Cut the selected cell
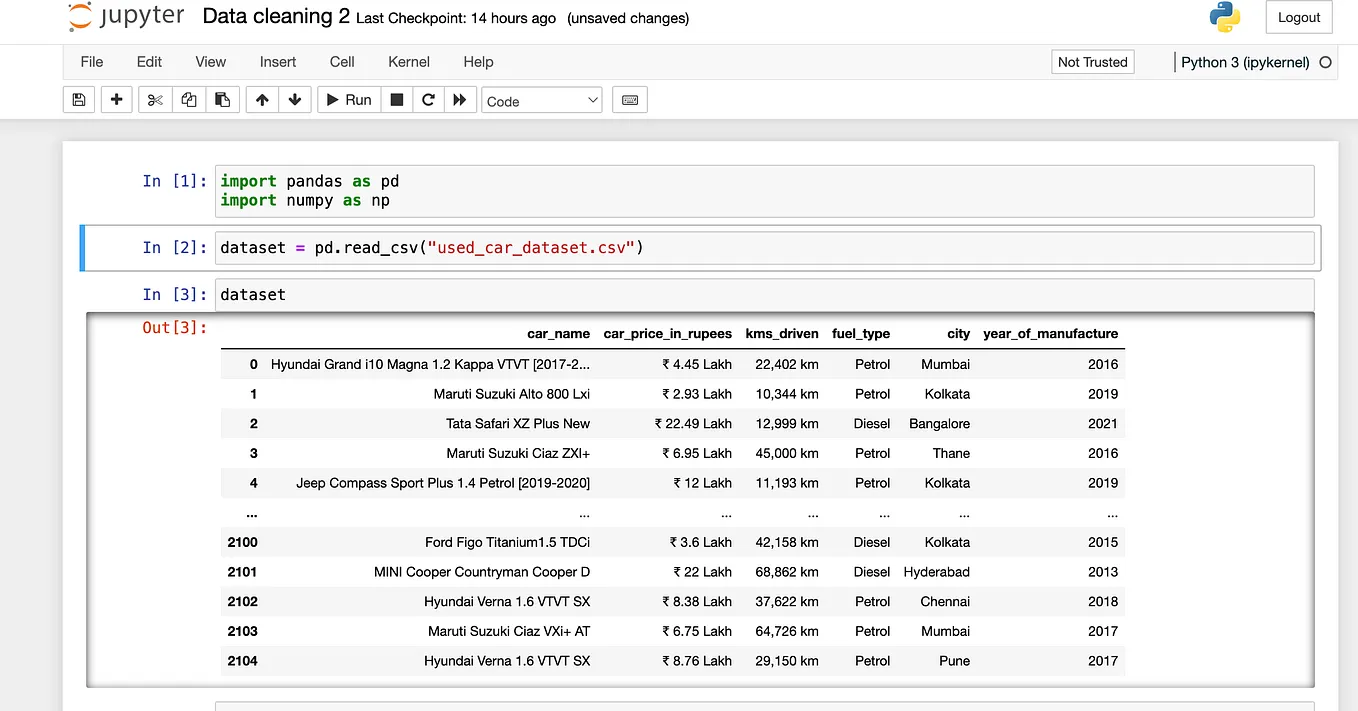 (154, 99)
